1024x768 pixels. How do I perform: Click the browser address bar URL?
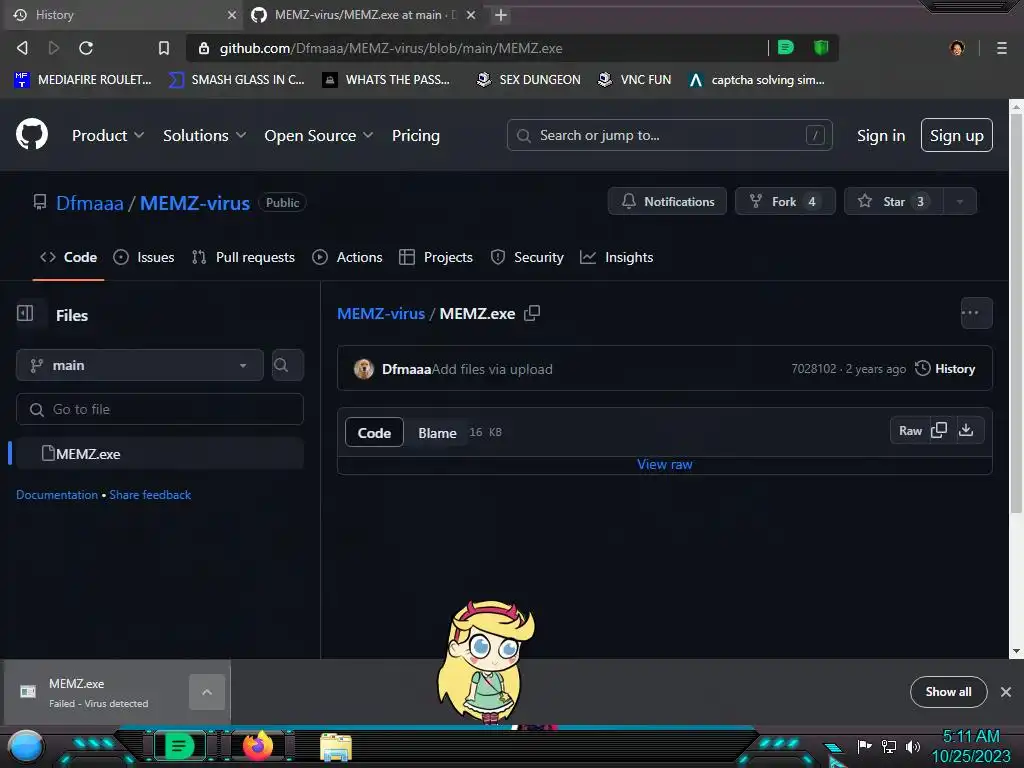(x=391, y=48)
